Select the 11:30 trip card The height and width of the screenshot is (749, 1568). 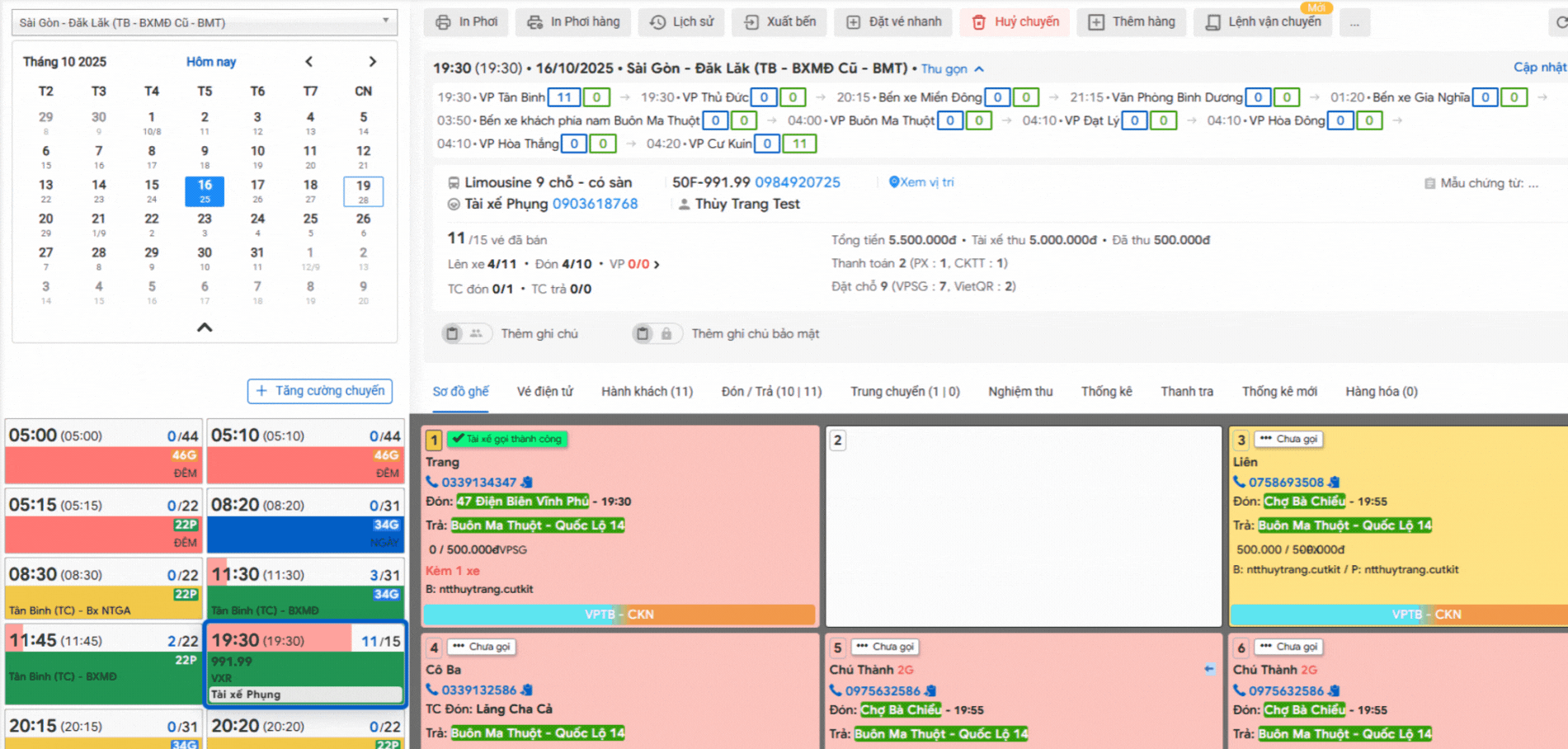click(305, 587)
